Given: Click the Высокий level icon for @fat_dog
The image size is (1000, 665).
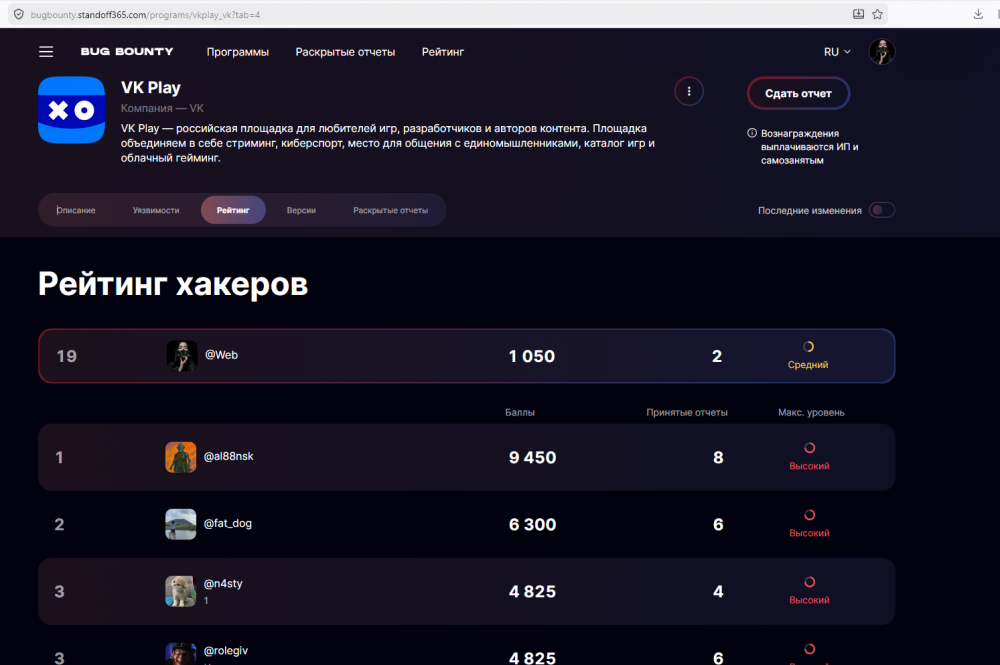Looking at the screenshot, I should (x=809, y=515).
